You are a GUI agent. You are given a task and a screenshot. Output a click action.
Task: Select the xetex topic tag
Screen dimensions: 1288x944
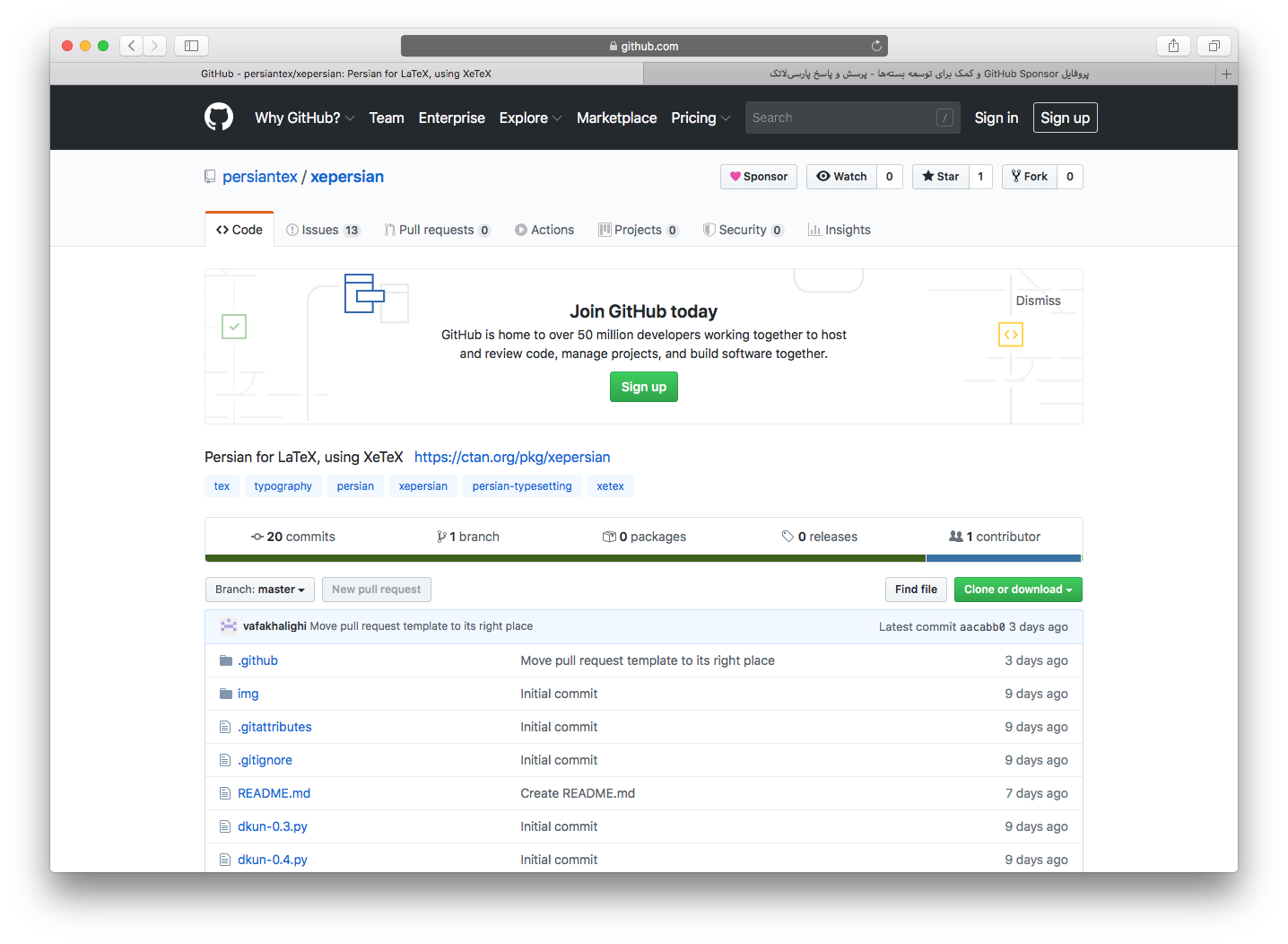[611, 486]
